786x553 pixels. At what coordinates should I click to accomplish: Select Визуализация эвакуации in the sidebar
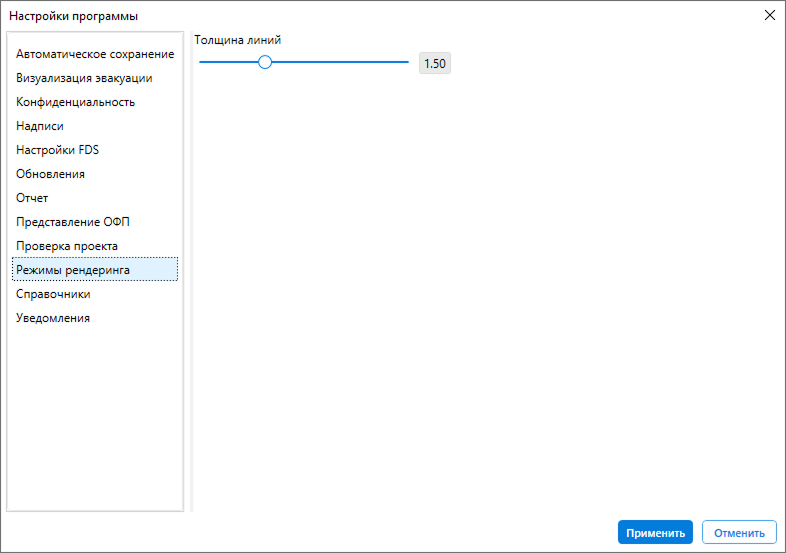coord(95,78)
